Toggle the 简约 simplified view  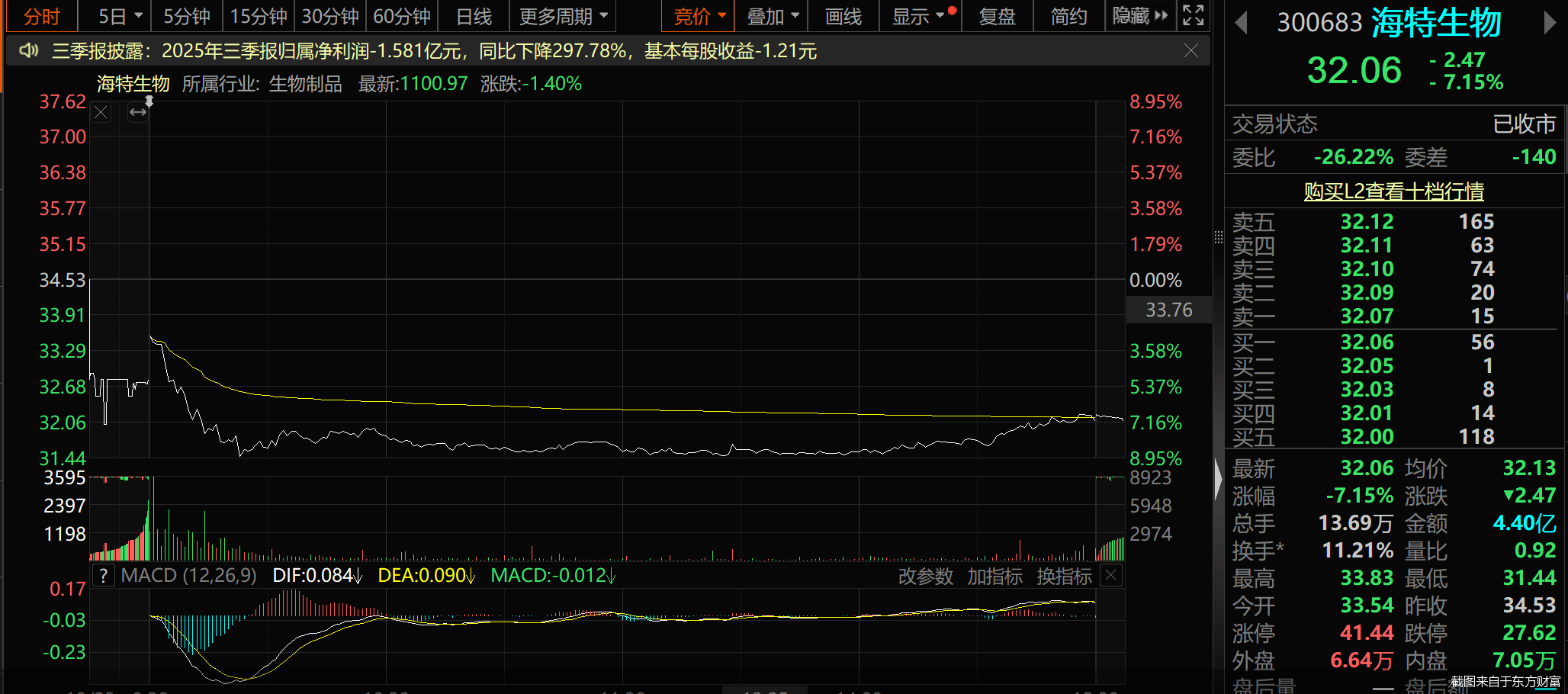[x=1068, y=16]
